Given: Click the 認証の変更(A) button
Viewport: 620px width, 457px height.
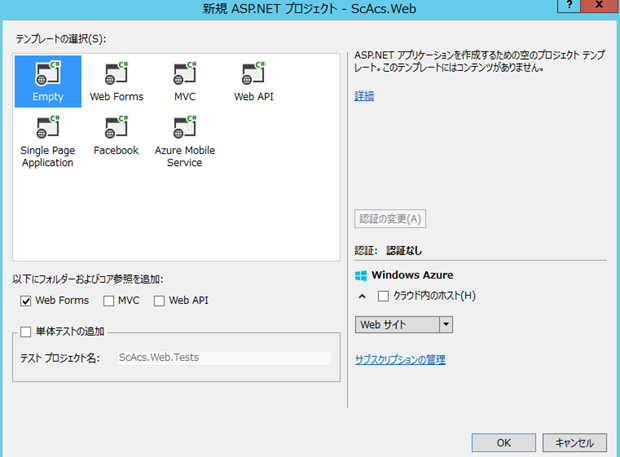Looking at the screenshot, I should [x=390, y=219].
